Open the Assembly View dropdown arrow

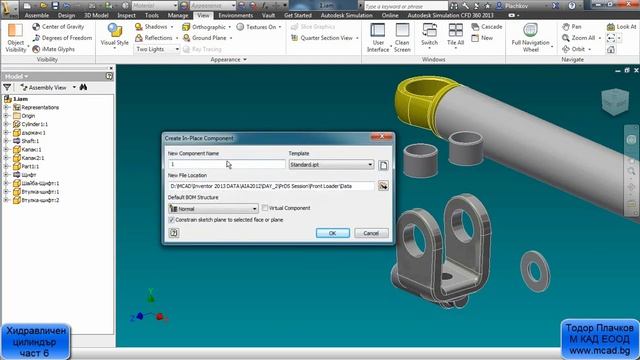(x=74, y=87)
